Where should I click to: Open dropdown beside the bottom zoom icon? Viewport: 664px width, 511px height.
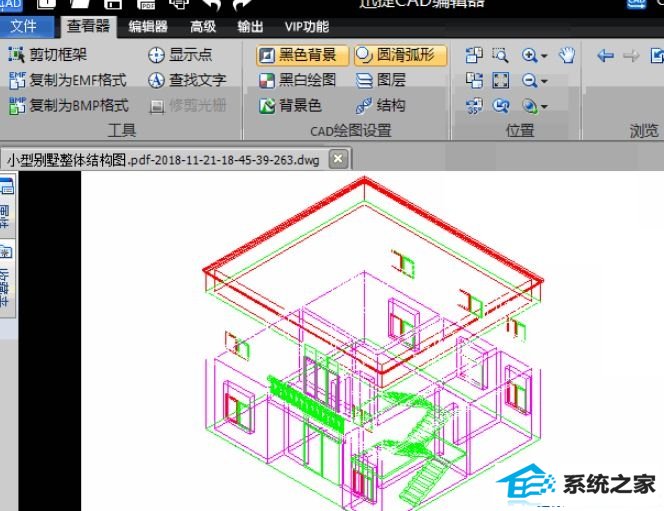tap(544, 106)
